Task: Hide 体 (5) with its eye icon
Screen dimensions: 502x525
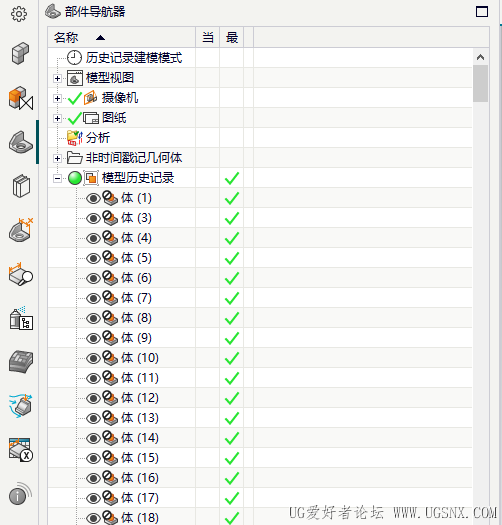Action: (93, 258)
